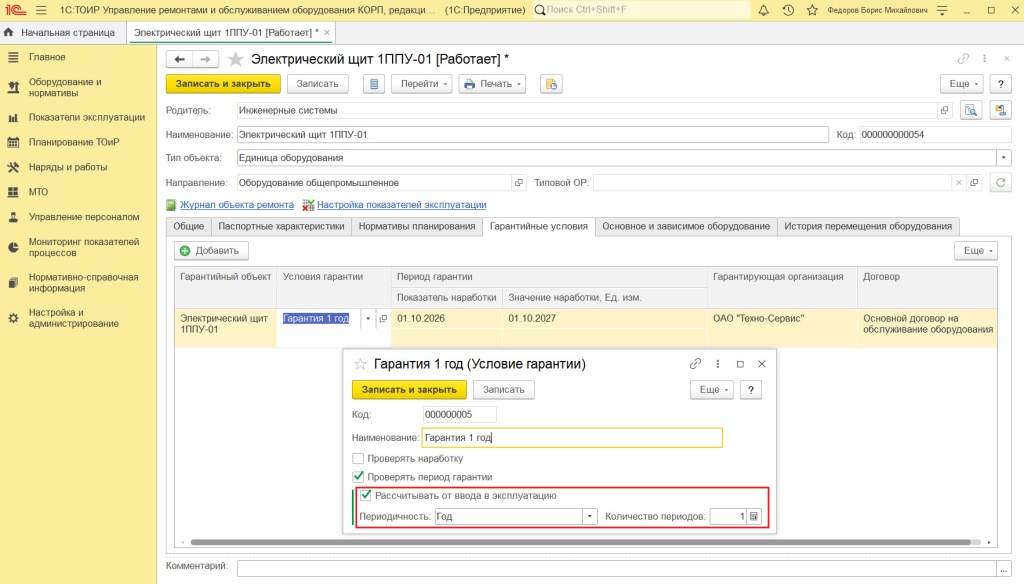Add equipment form to favorites star

point(235,59)
